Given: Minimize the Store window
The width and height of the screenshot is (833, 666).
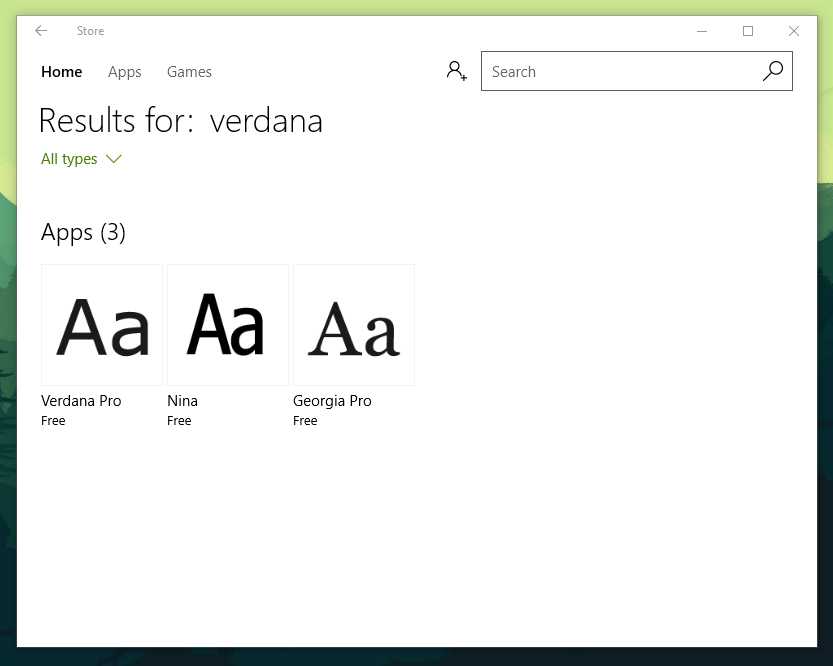Looking at the screenshot, I should point(702,31).
